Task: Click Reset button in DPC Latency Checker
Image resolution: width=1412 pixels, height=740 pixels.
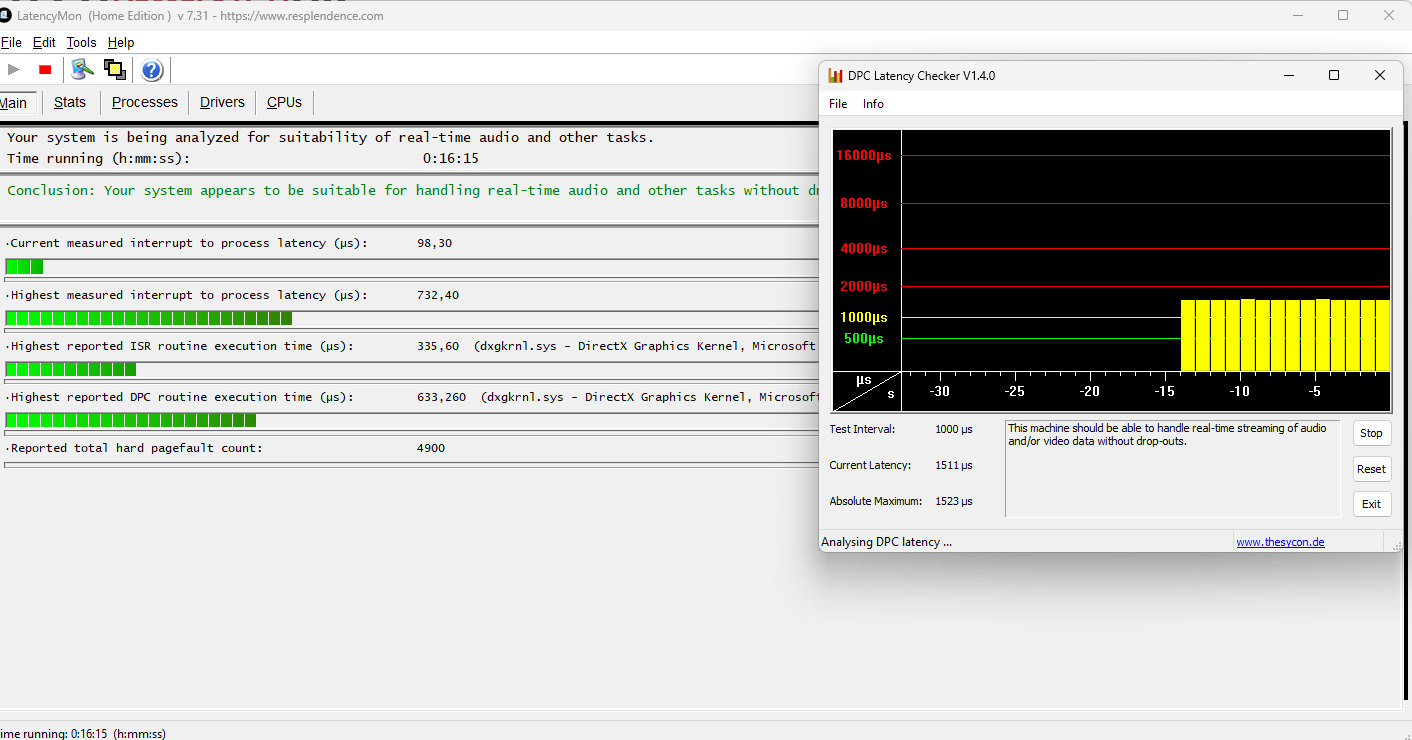Action: coord(1371,469)
